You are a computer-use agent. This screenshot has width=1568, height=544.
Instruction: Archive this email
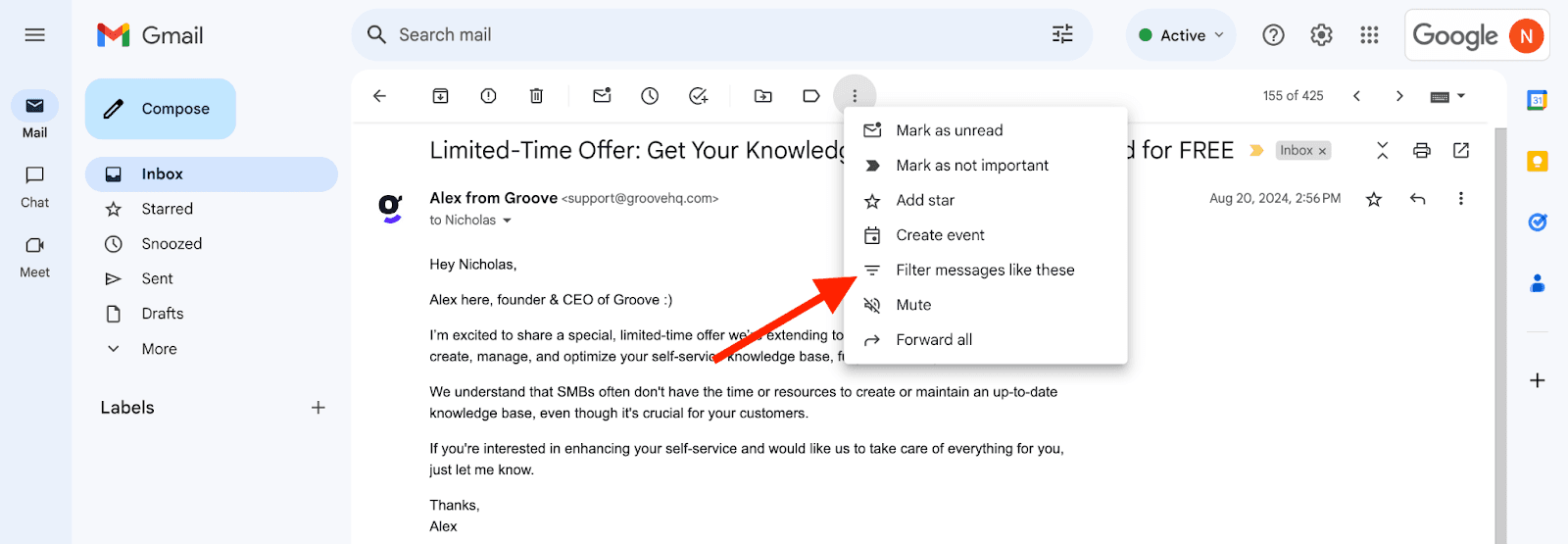(441, 96)
